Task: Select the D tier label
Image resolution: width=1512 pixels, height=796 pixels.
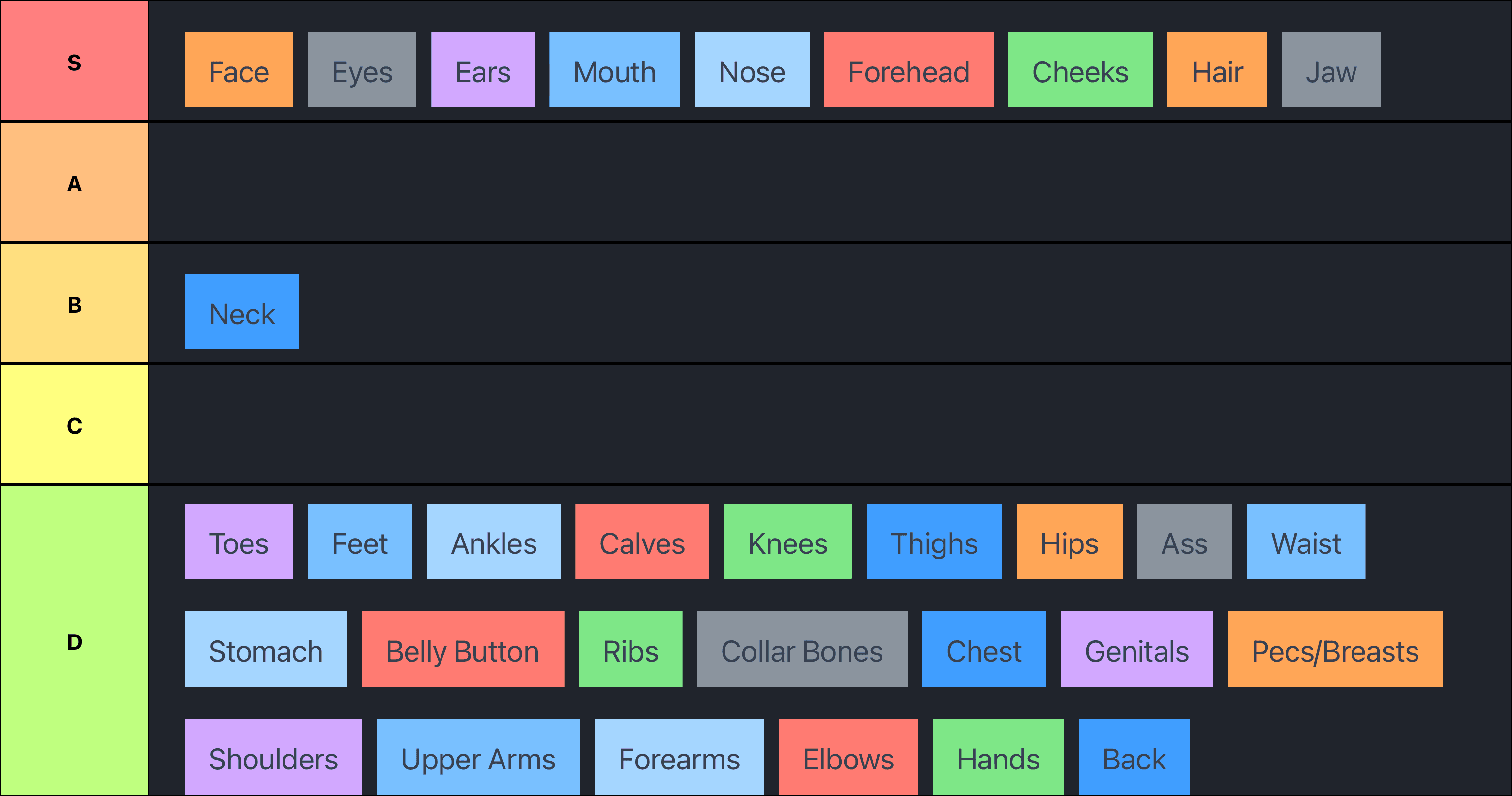Action: point(74,640)
